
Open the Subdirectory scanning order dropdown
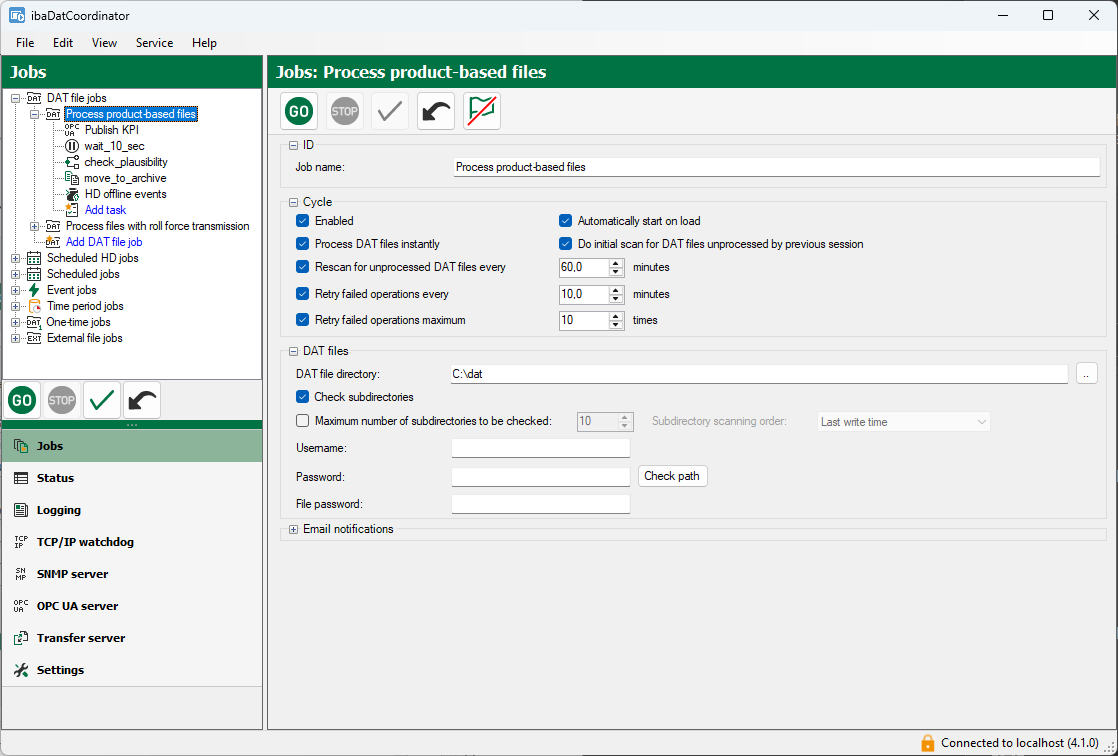coord(903,422)
